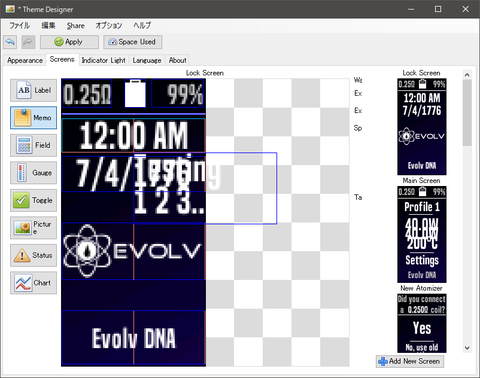Open the ファイル menu

point(19,25)
